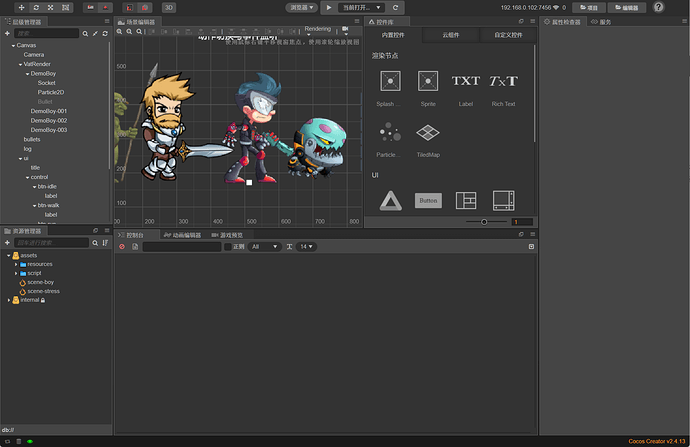This screenshot has height=447, width=690.
Task: Switch to built-in controls tab (内置控件)
Action: [393, 35]
